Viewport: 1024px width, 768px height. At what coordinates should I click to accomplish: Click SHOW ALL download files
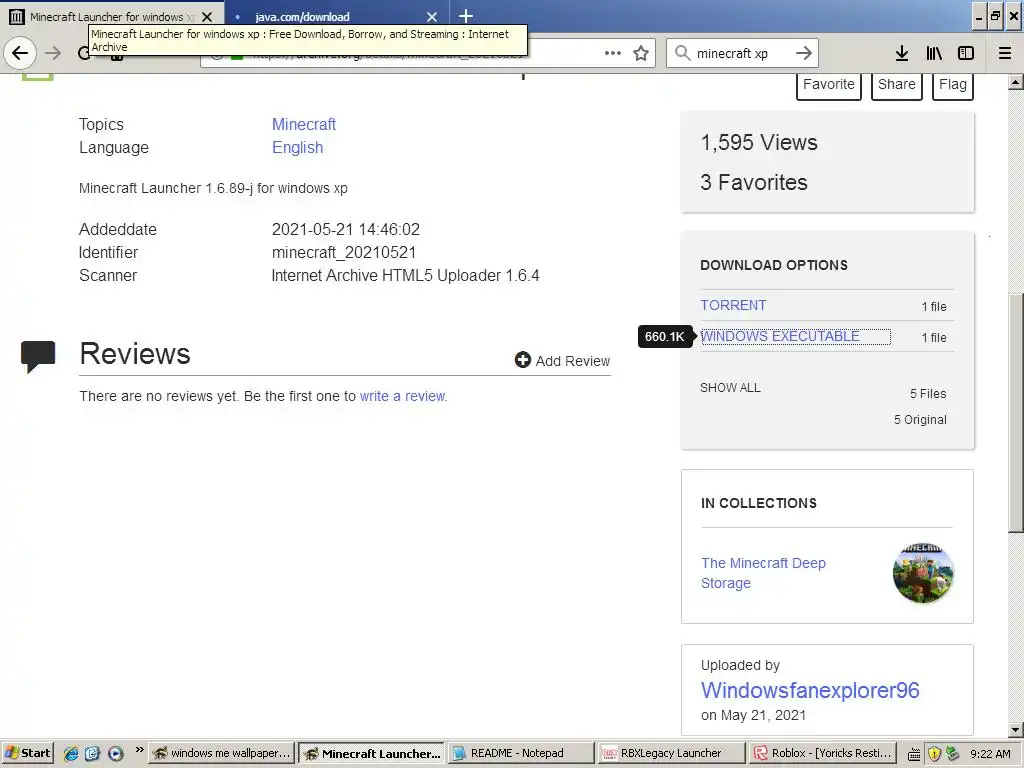(x=730, y=388)
